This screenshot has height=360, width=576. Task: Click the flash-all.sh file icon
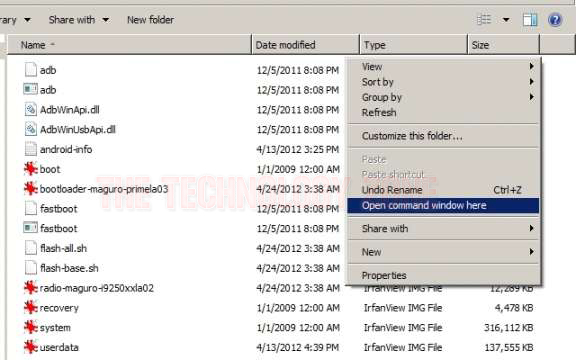31,248
